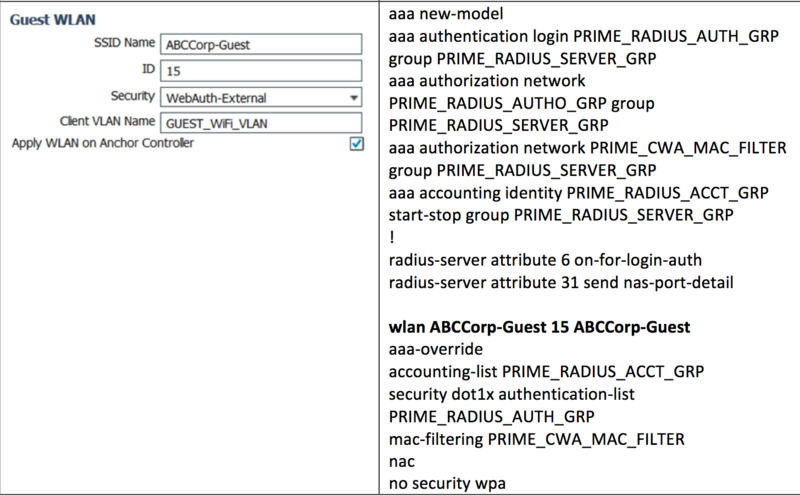Click the Apply WLAN on Anchor Controller label
Image resolution: width=800 pixels, height=496 pixels.
coord(102,143)
